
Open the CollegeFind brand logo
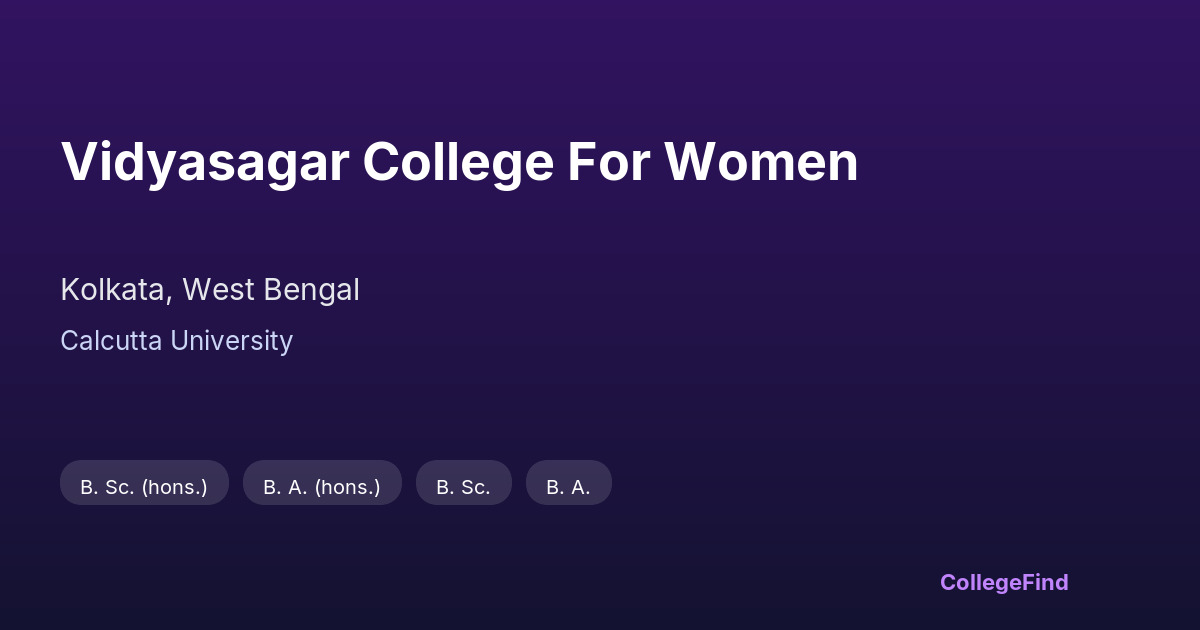(1003, 582)
